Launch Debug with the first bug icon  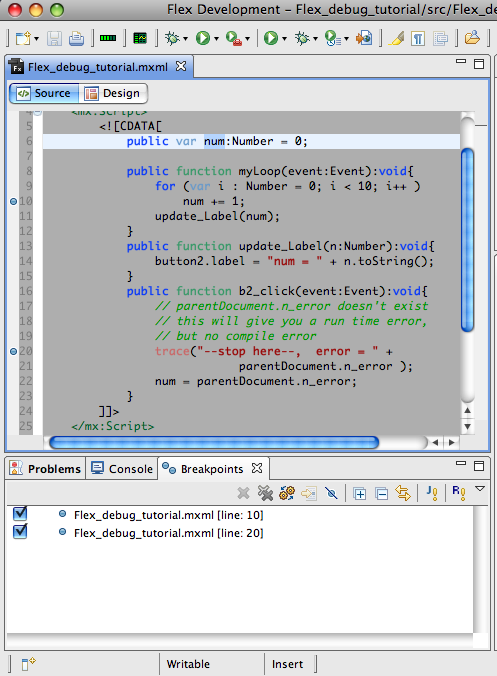(x=172, y=38)
